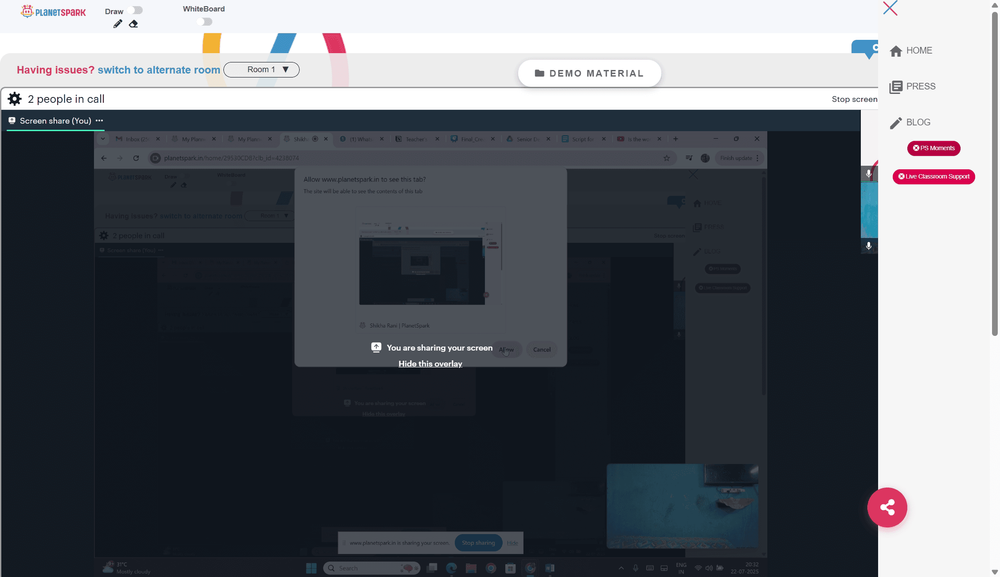Click the Stop screen button
1000x577 pixels.
coord(855,99)
